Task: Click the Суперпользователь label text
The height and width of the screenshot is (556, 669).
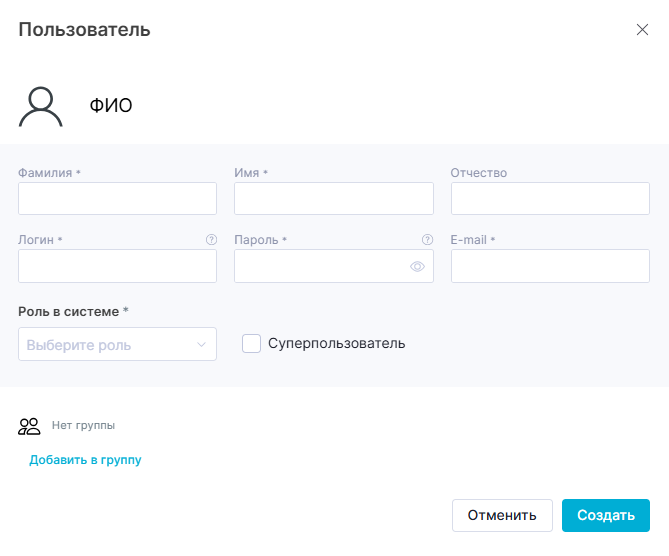Action: [x=336, y=344]
